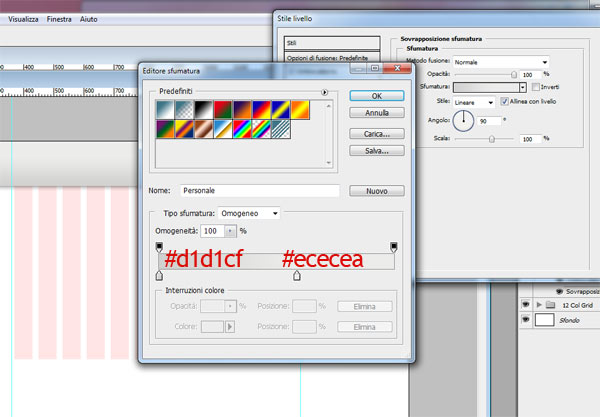This screenshot has height=417, width=600.
Task: Click the Sfondo layer name
Action: pos(569,320)
